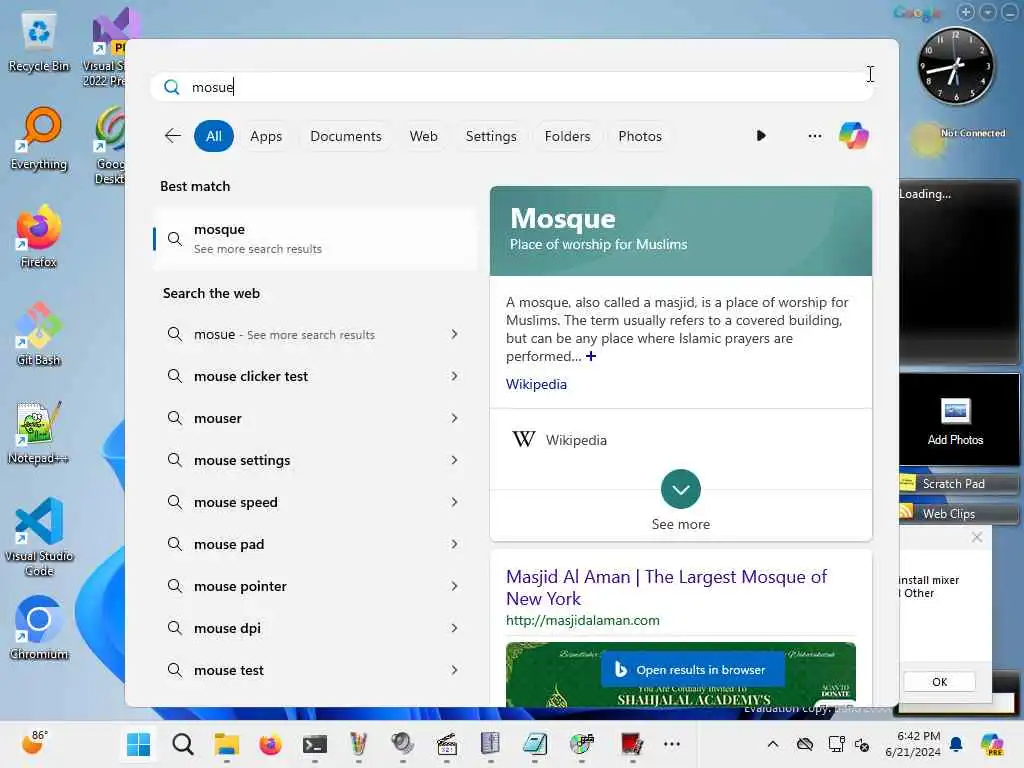The image size is (1024, 768).
Task: Switch to the Photos filter tab
Action: click(x=640, y=136)
